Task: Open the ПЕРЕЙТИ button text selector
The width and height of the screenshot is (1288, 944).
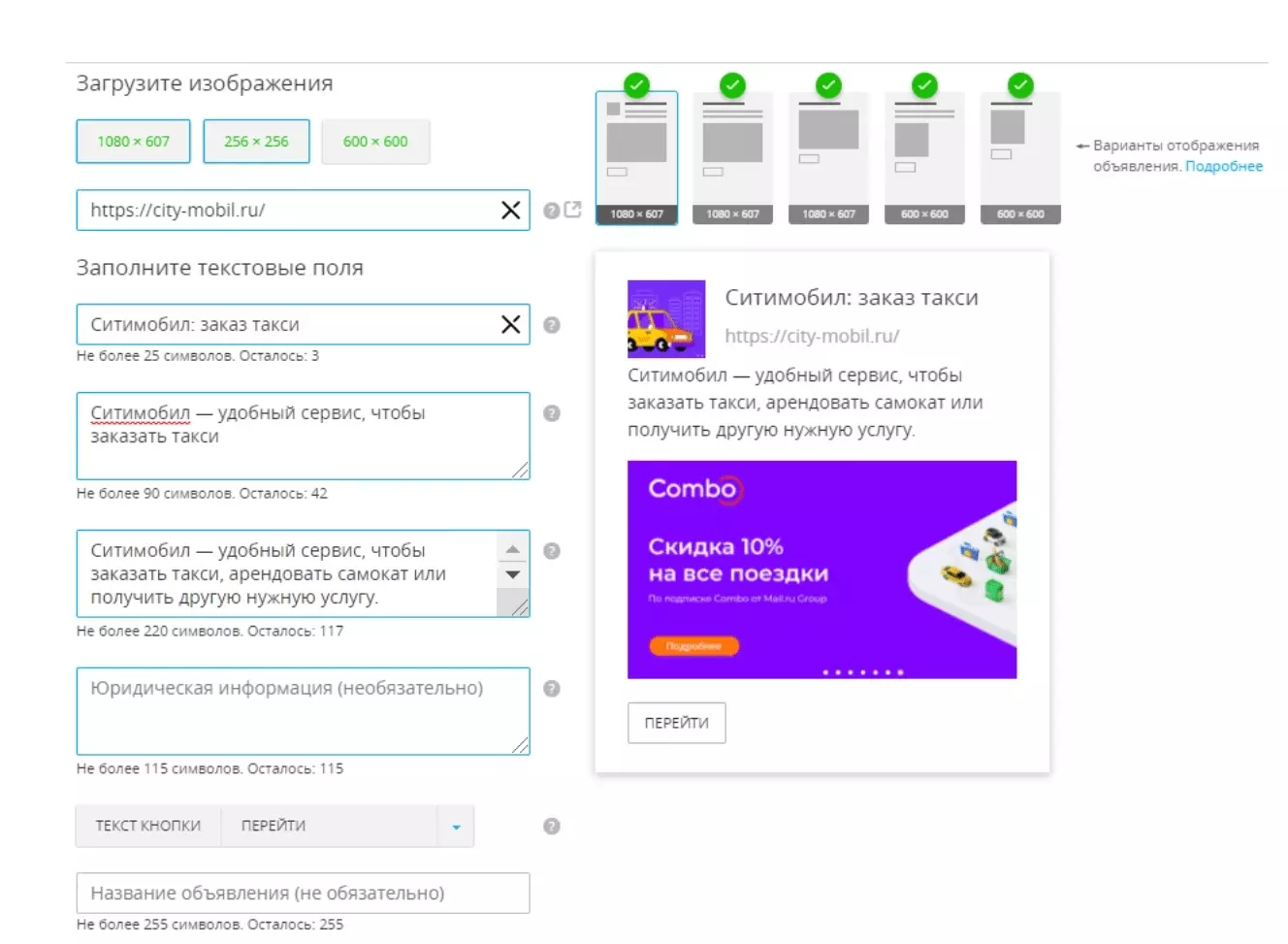Action: pos(330,827)
